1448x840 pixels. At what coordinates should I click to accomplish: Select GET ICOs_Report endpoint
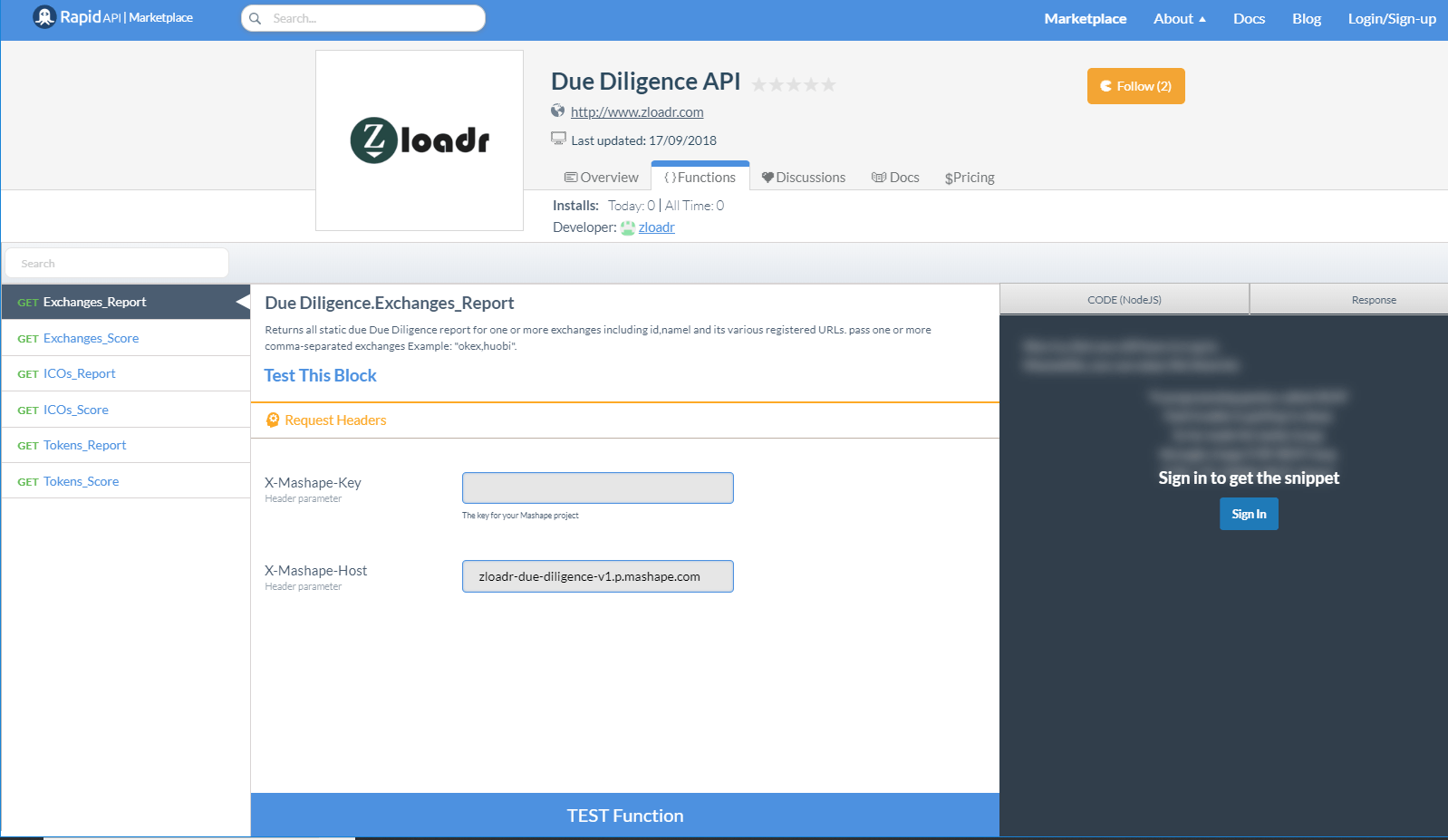click(x=126, y=373)
